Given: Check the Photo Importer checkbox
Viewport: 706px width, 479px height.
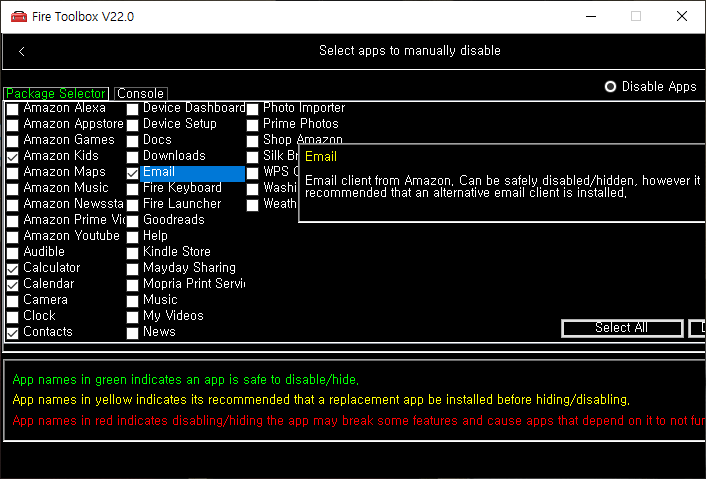Looking at the screenshot, I should (x=253, y=109).
